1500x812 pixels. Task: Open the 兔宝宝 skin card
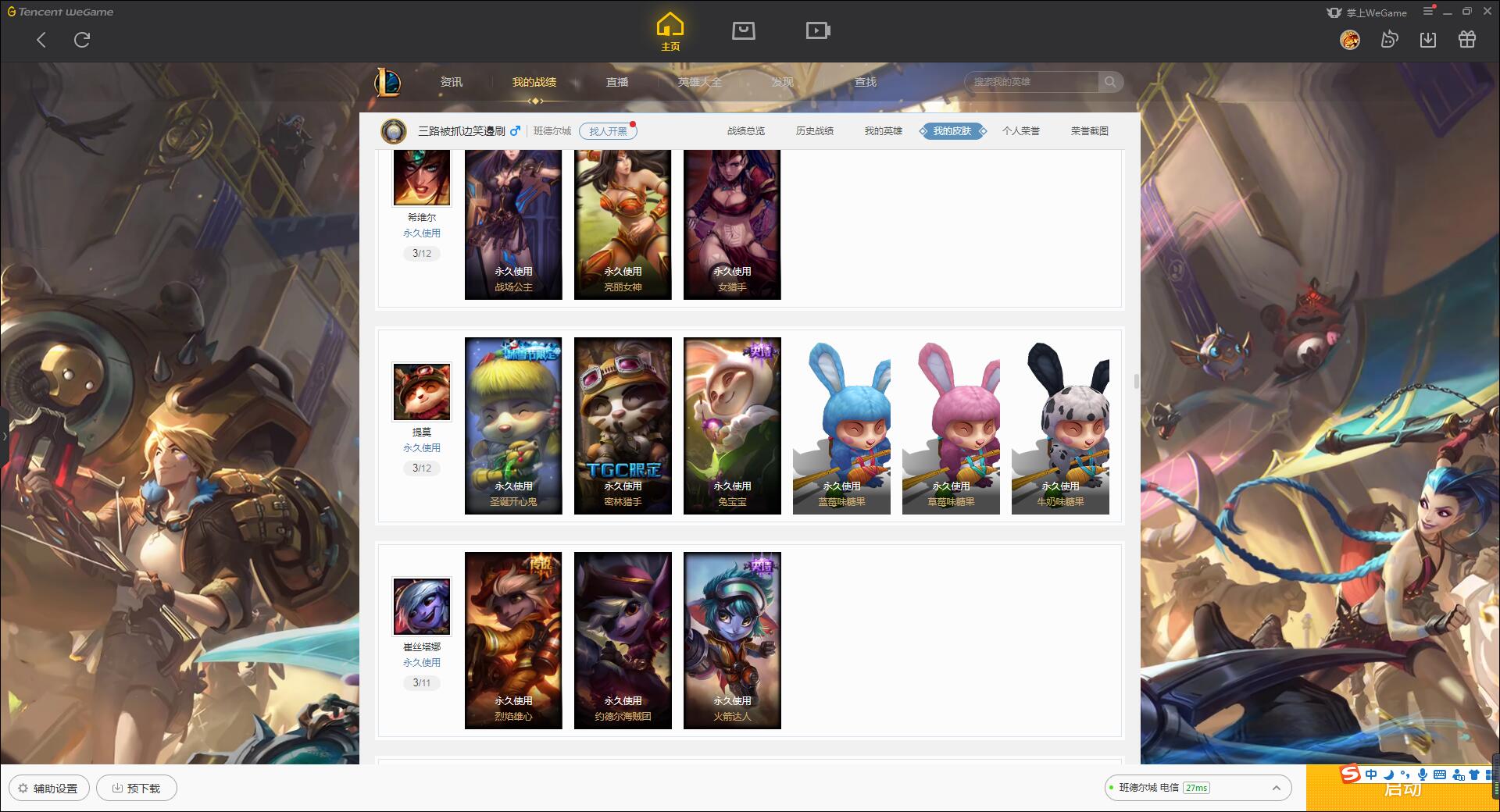[732, 426]
